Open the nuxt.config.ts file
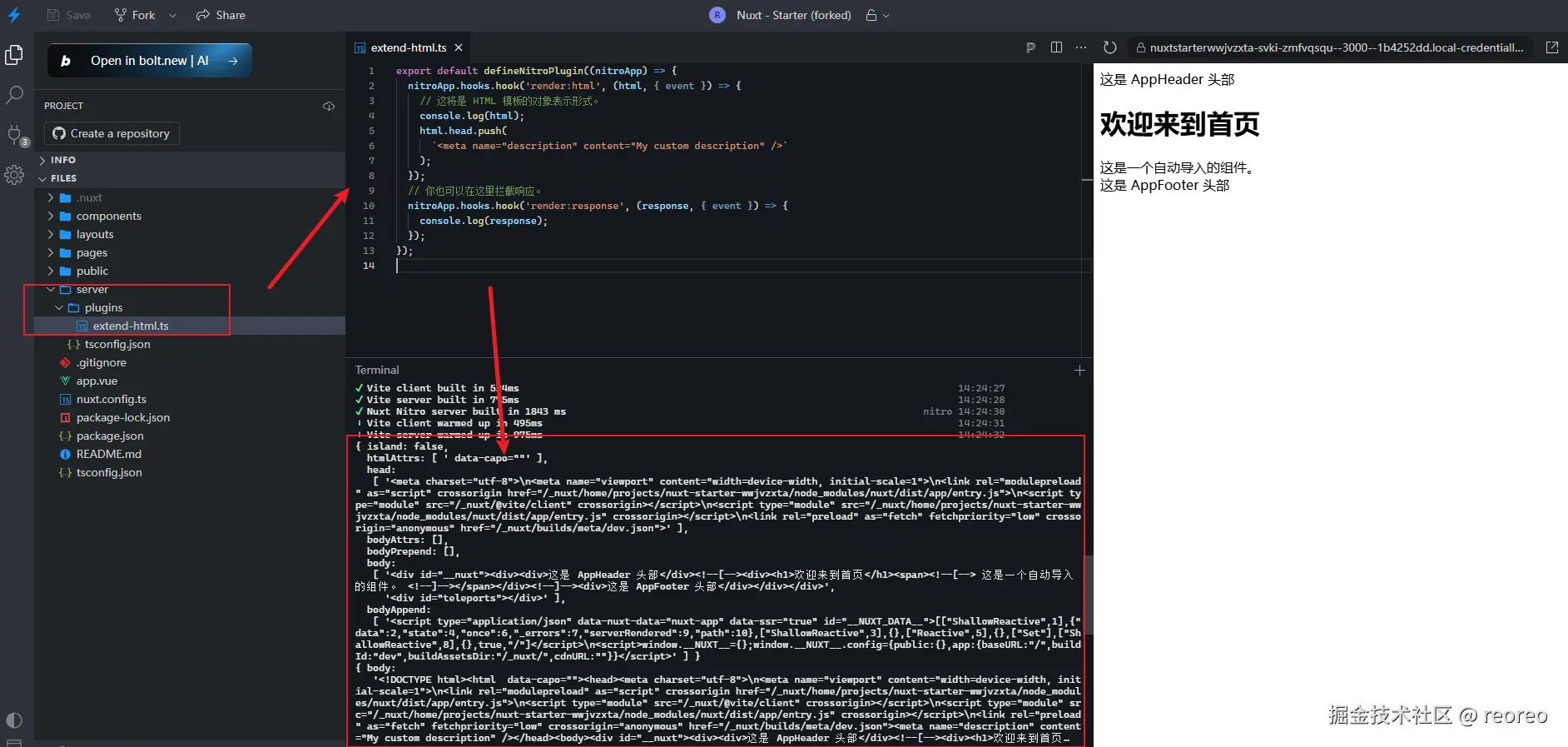This screenshot has height=747, width=1568. click(x=190, y=399)
